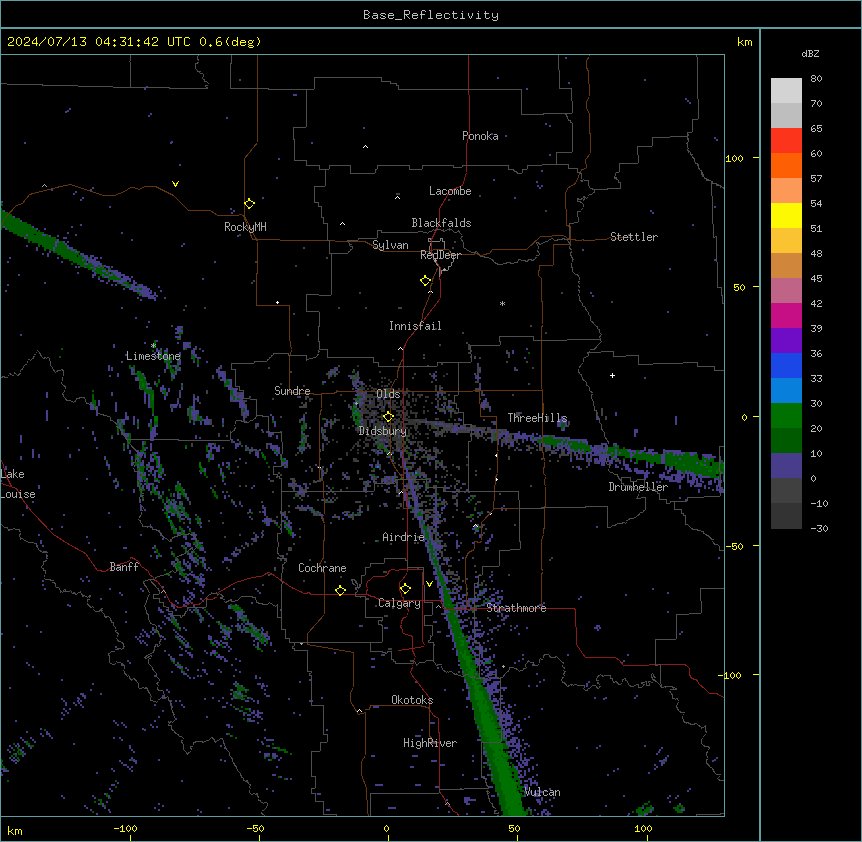Pick the slate blue 0-10 dBZ legend swatch
Viewport: 862px width, 842px height.
point(786,466)
